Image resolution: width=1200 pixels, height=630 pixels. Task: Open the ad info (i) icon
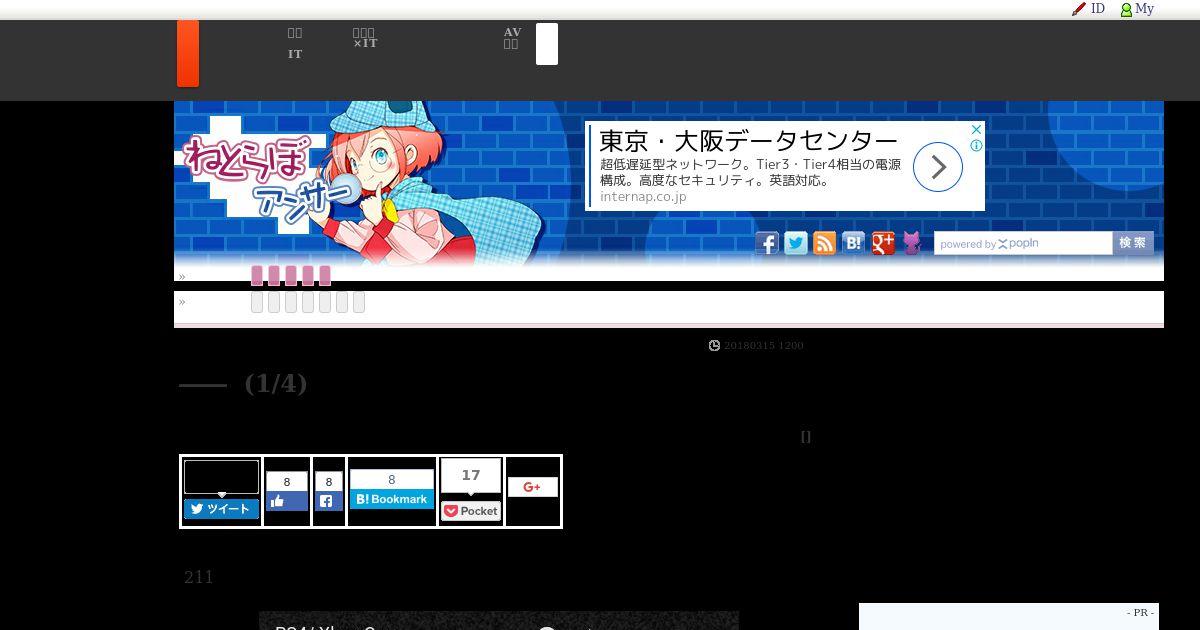pyautogui.click(x=976, y=145)
